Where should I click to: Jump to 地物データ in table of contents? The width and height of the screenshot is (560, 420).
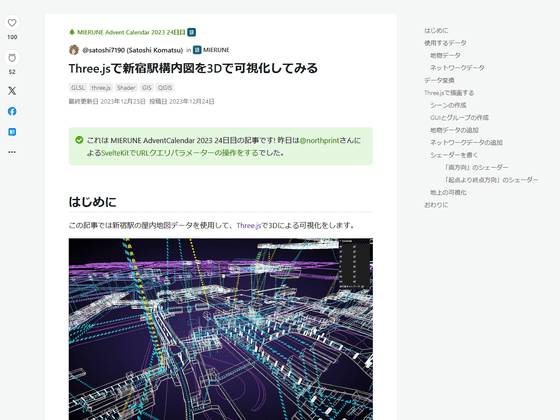pyautogui.click(x=445, y=55)
